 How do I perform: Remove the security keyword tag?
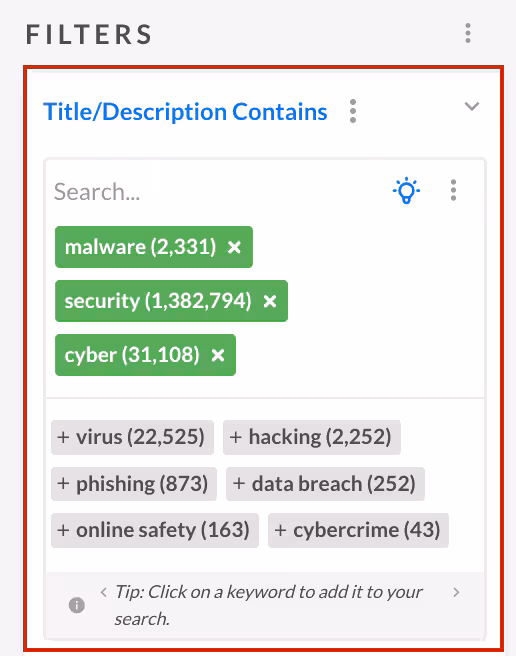270,301
